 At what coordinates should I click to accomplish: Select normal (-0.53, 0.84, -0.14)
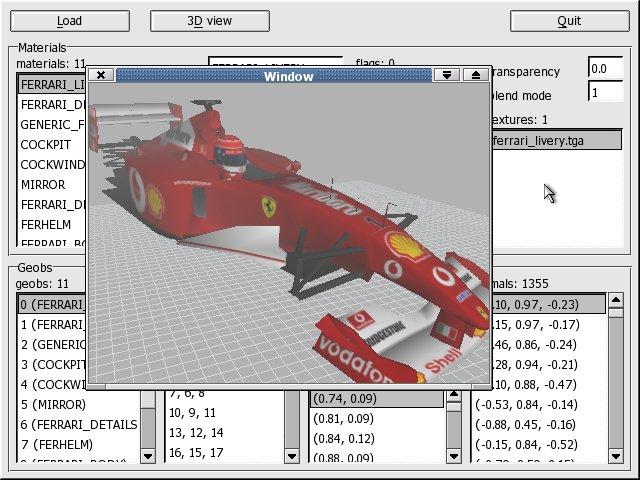click(539, 404)
